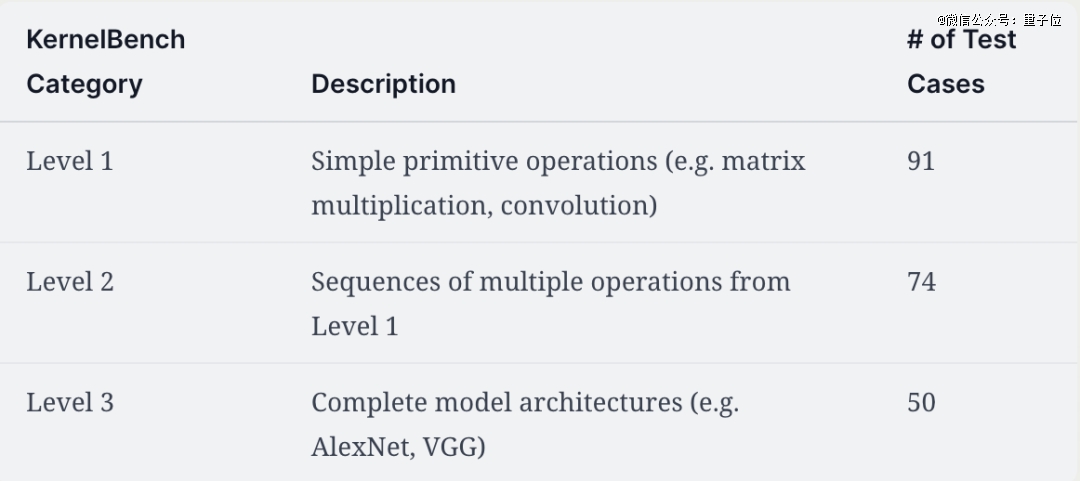Click the word 'Category' in the header
Viewport: 1080px width, 481px height.
[x=84, y=84]
